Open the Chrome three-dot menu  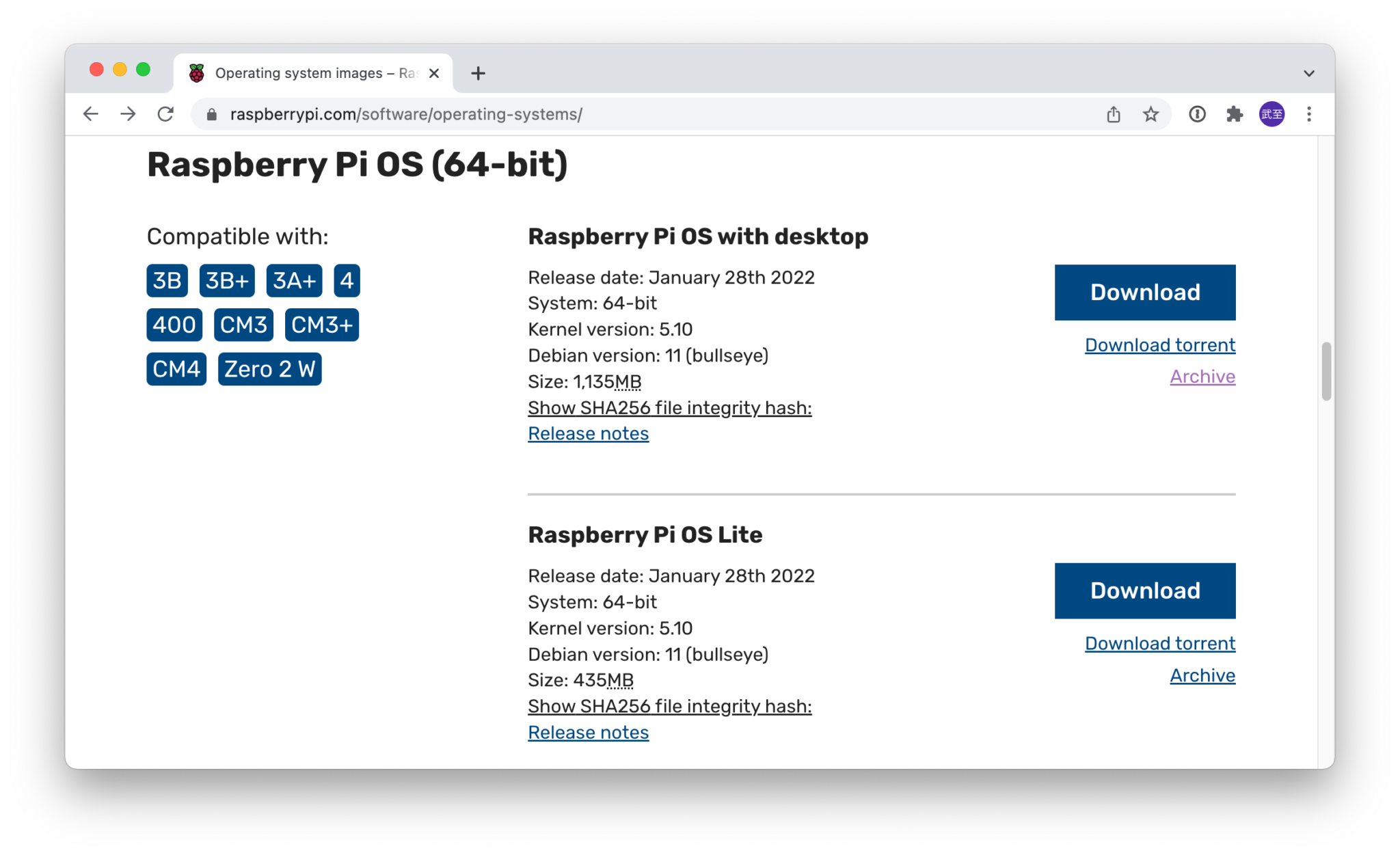coord(1309,114)
